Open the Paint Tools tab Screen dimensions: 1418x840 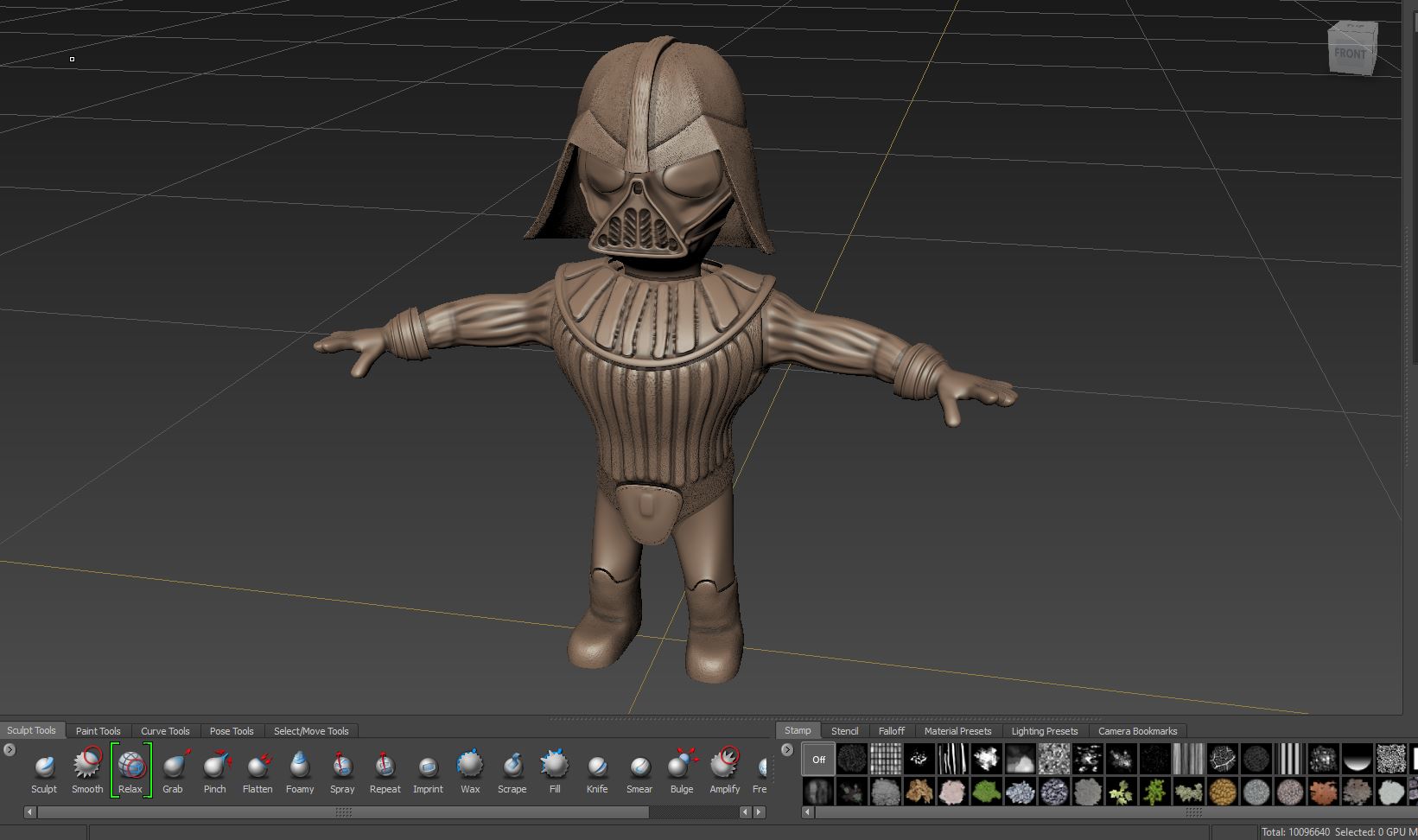98,731
